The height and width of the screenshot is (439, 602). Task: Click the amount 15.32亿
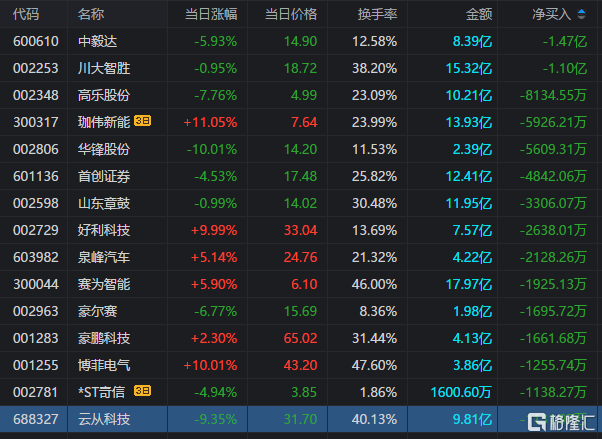[x=469, y=68]
